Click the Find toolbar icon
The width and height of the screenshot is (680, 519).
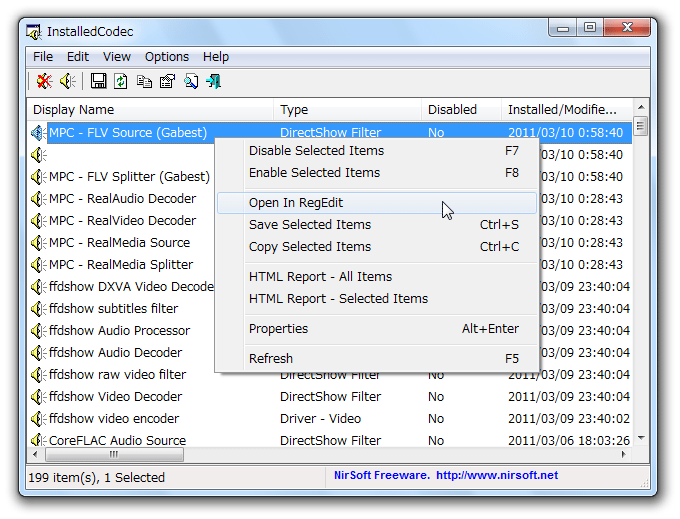191,81
